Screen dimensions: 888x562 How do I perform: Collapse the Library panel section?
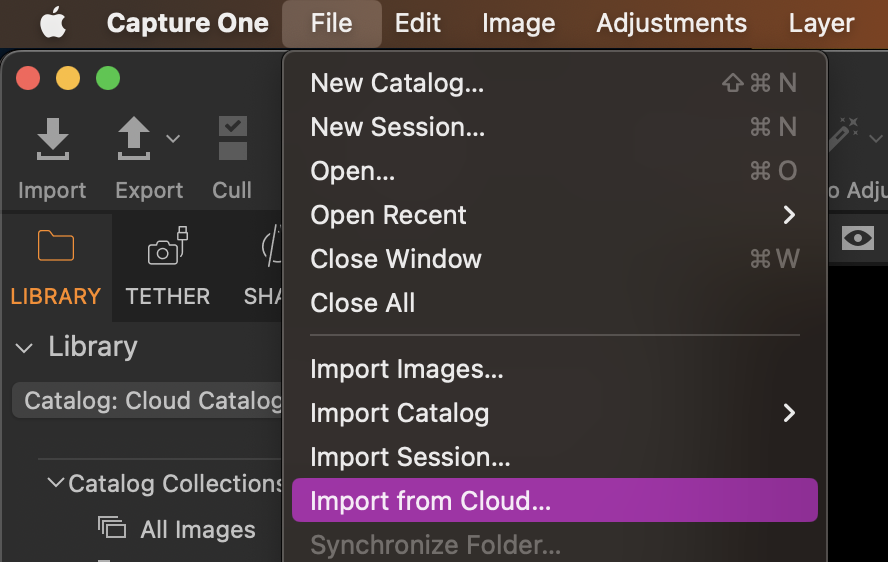[x=24, y=348]
